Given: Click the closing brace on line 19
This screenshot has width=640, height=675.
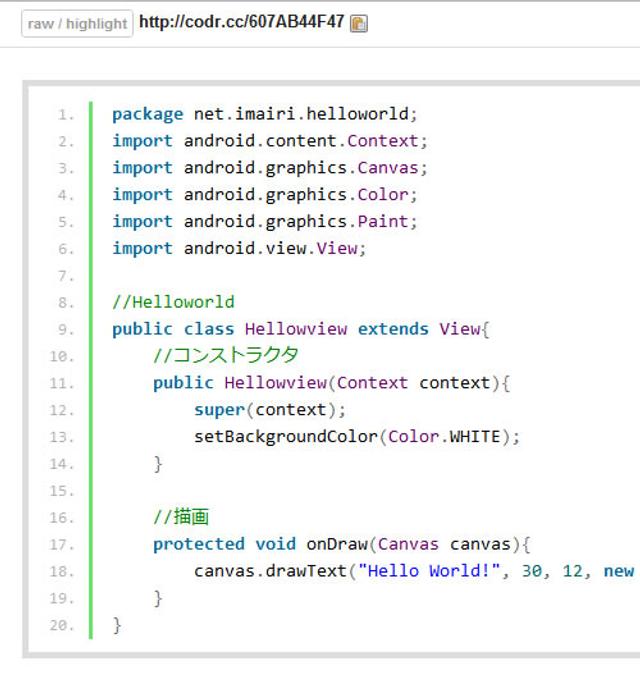Looking at the screenshot, I should (x=158, y=598).
